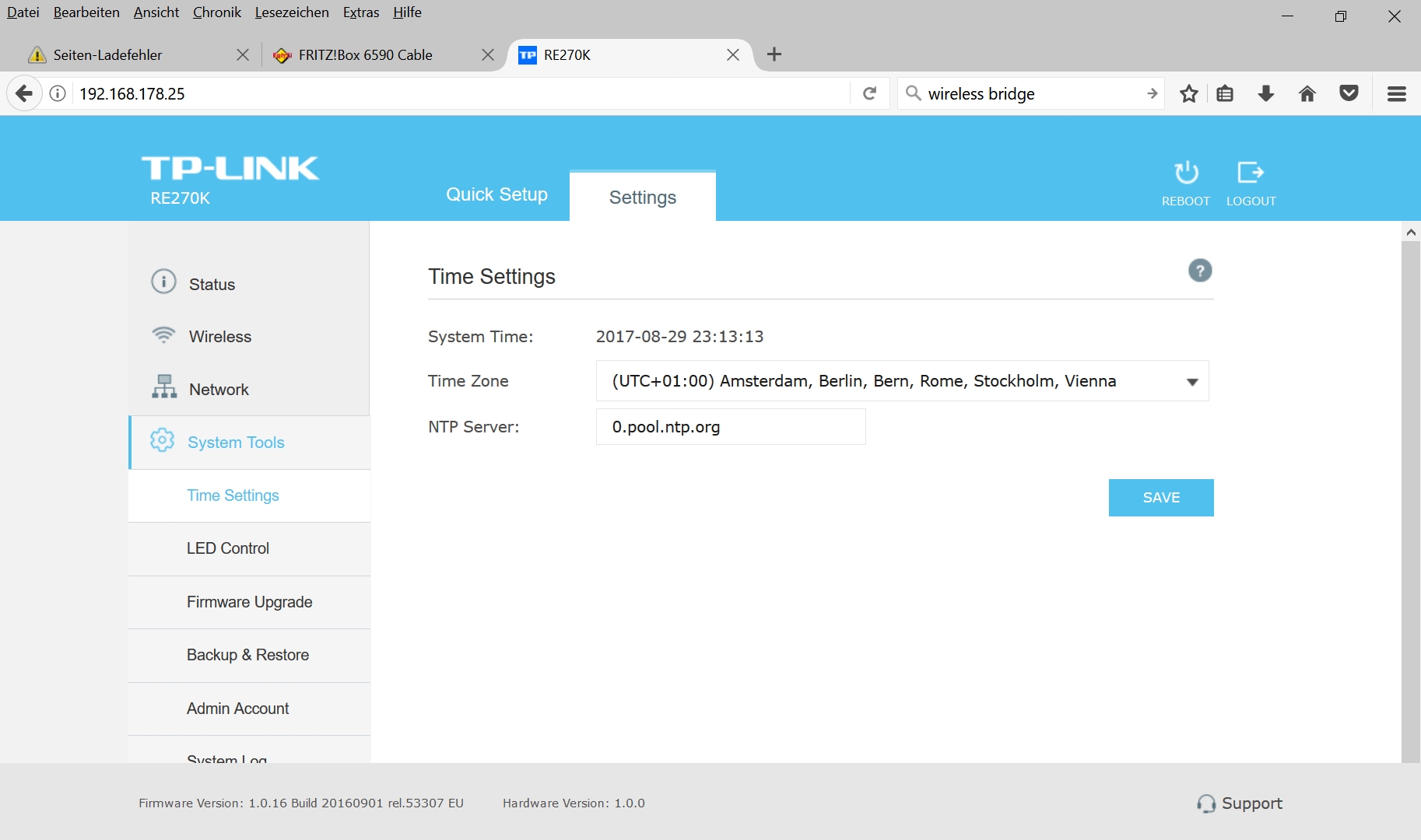Bookmark this page with the star icon

[1188, 94]
